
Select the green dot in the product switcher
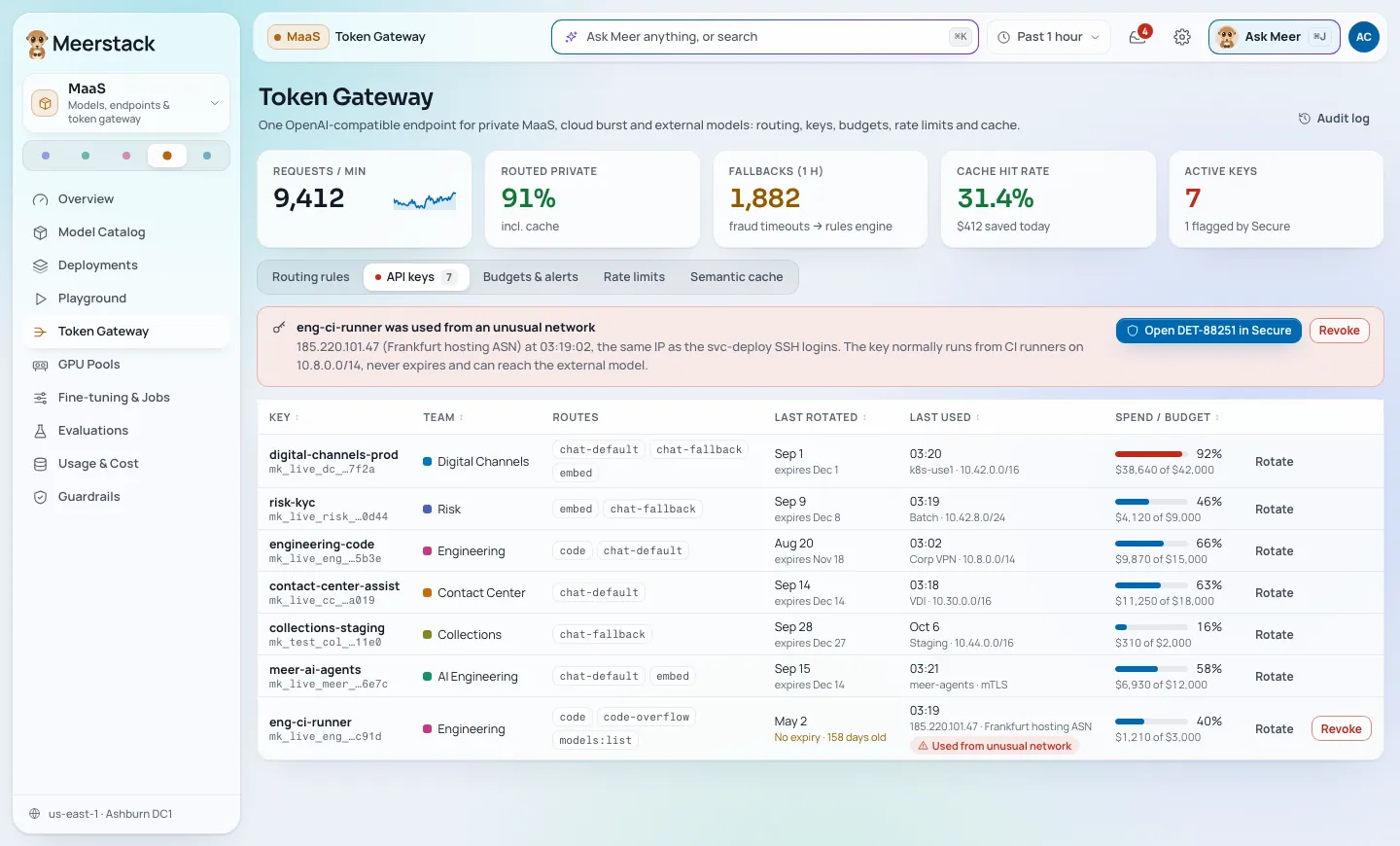pos(86,156)
